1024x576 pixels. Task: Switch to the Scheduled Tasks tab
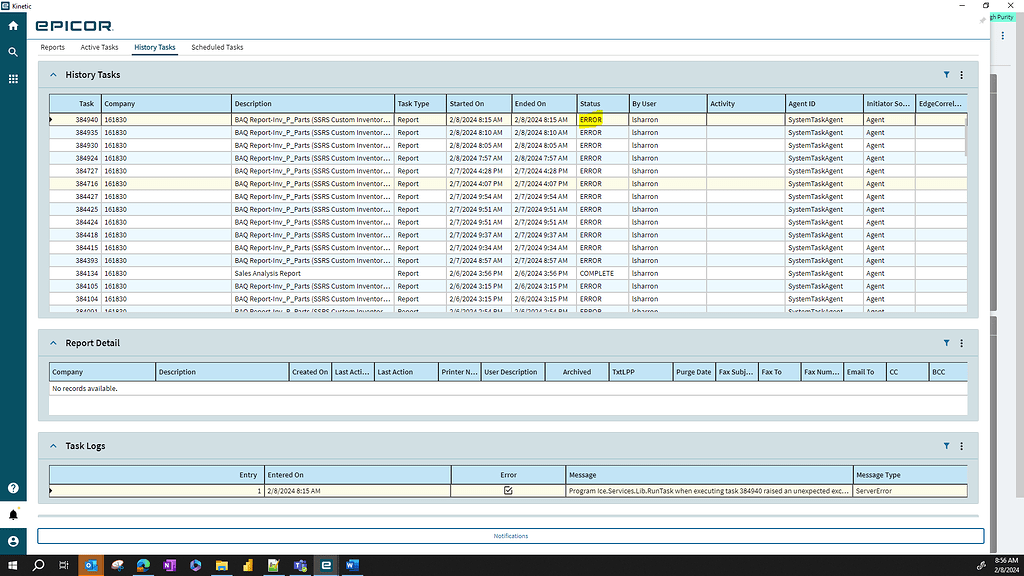(x=216, y=46)
